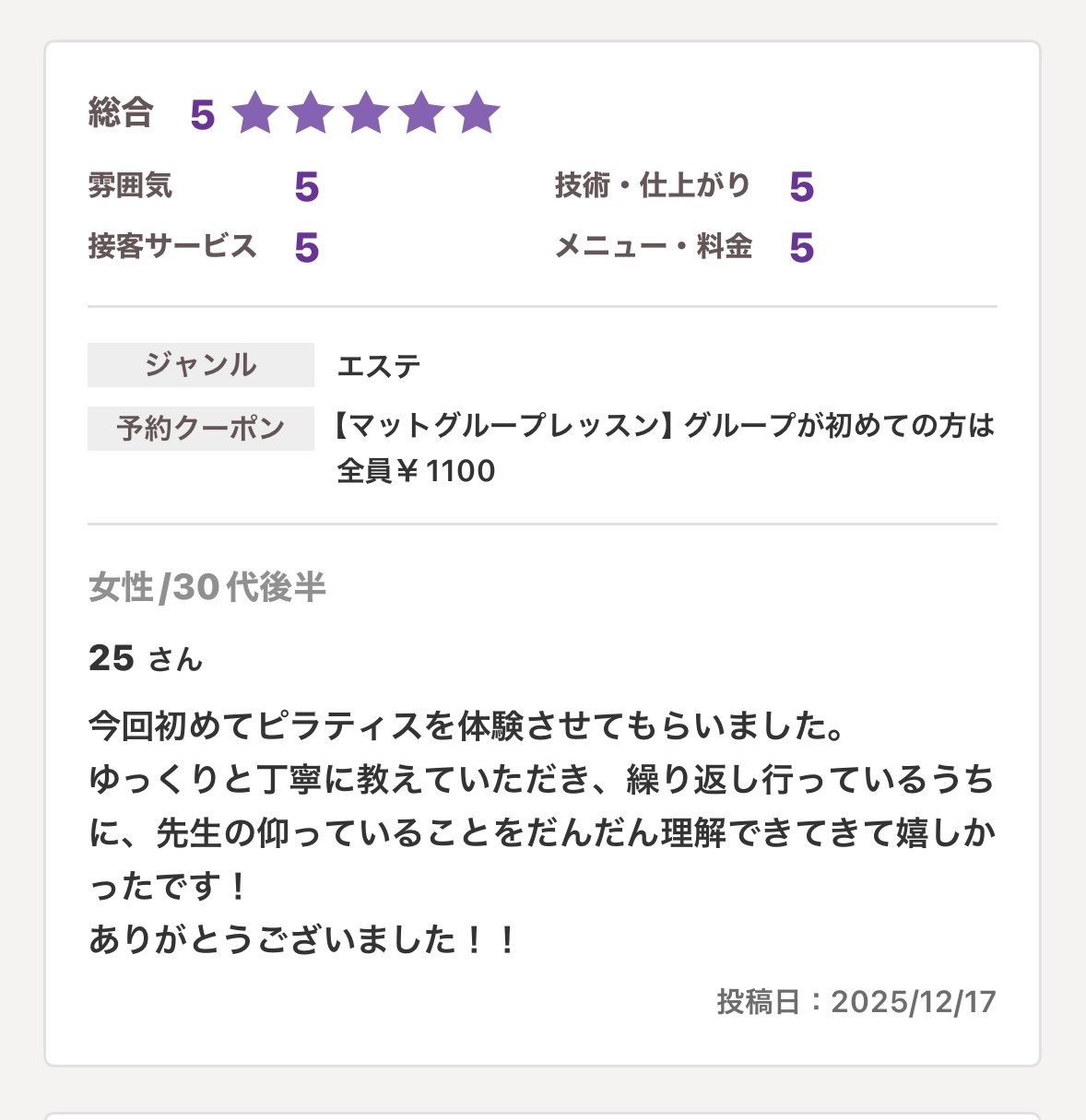The width and height of the screenshot is (1086, 1120).
Task: Click the third purple rating star
Action: (x=366, y=113)
